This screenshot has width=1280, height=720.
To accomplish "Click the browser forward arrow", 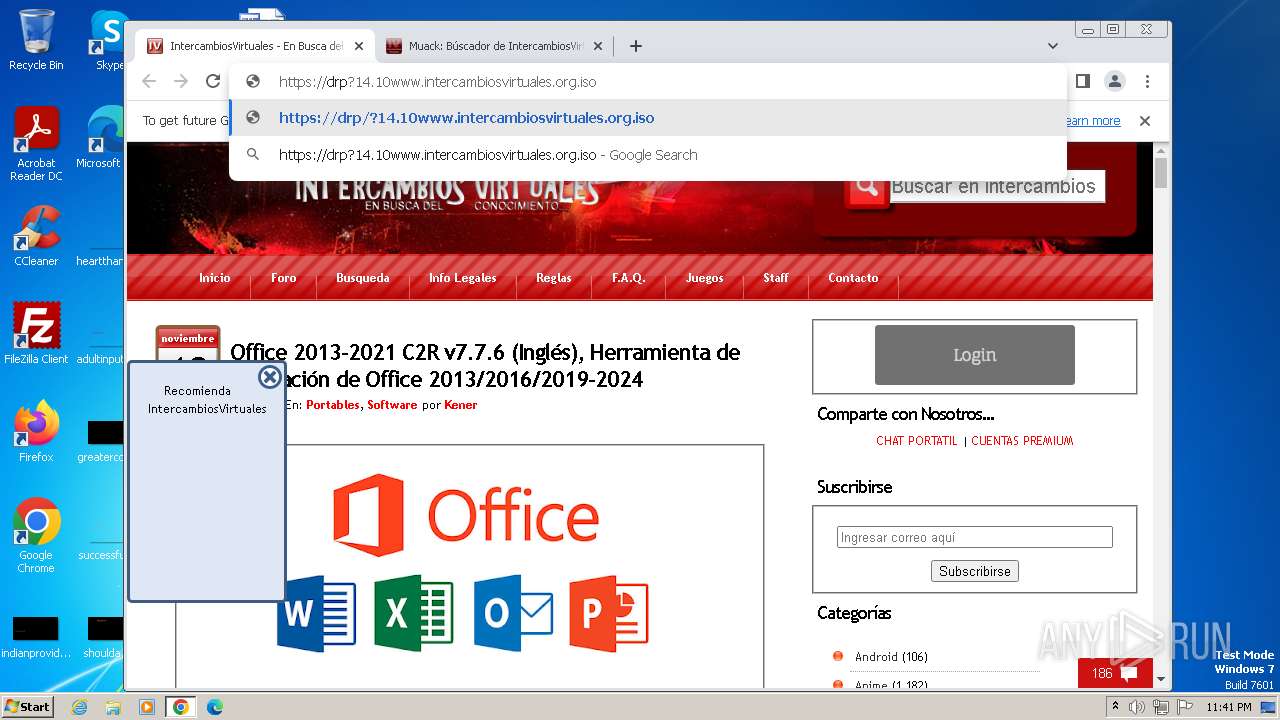I will coord(181,81).
